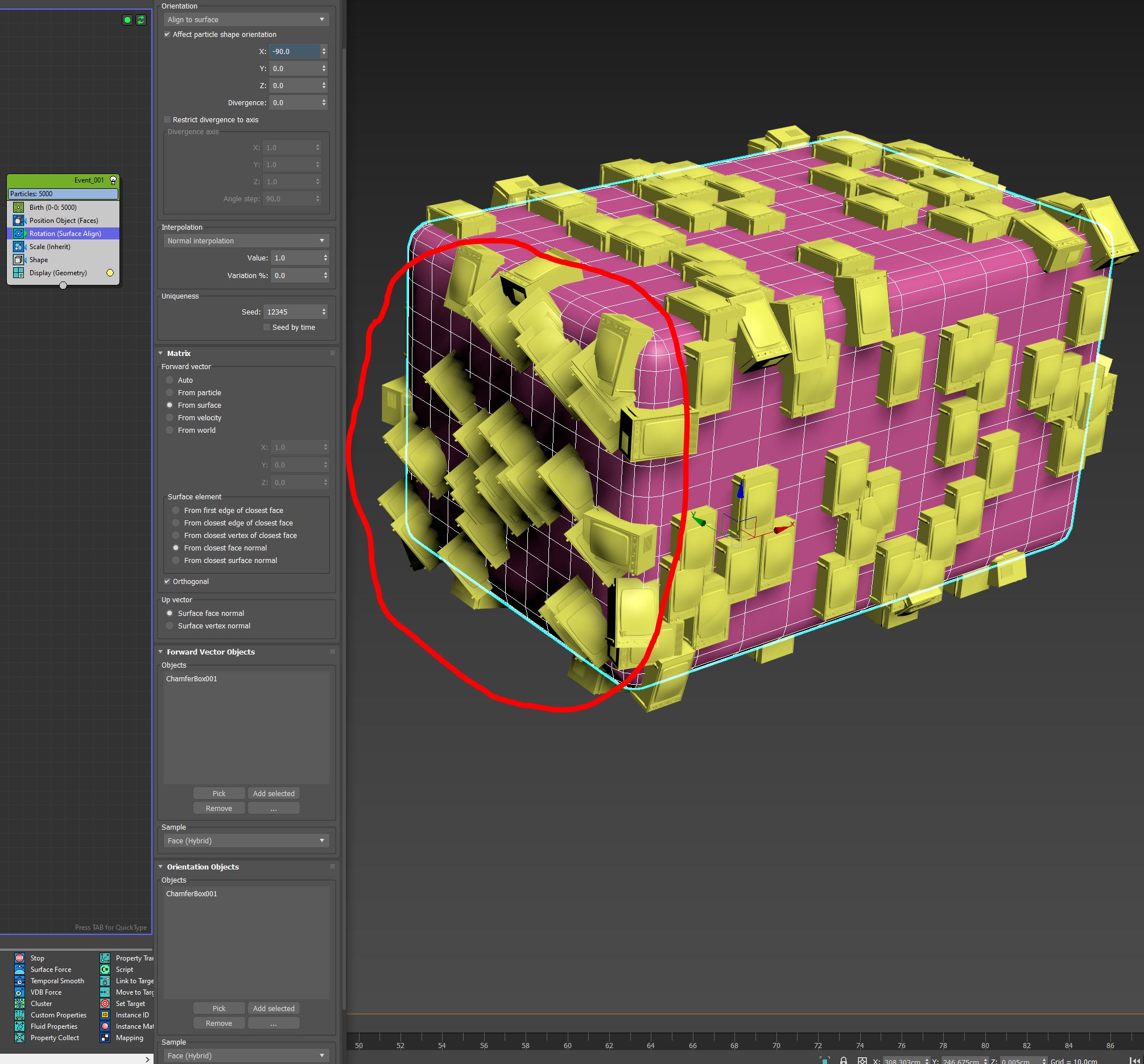This screenshot has height=1064, width=1144.
Task: Click the Scale (Inherit) operator icon
Action: coord(18,247)
